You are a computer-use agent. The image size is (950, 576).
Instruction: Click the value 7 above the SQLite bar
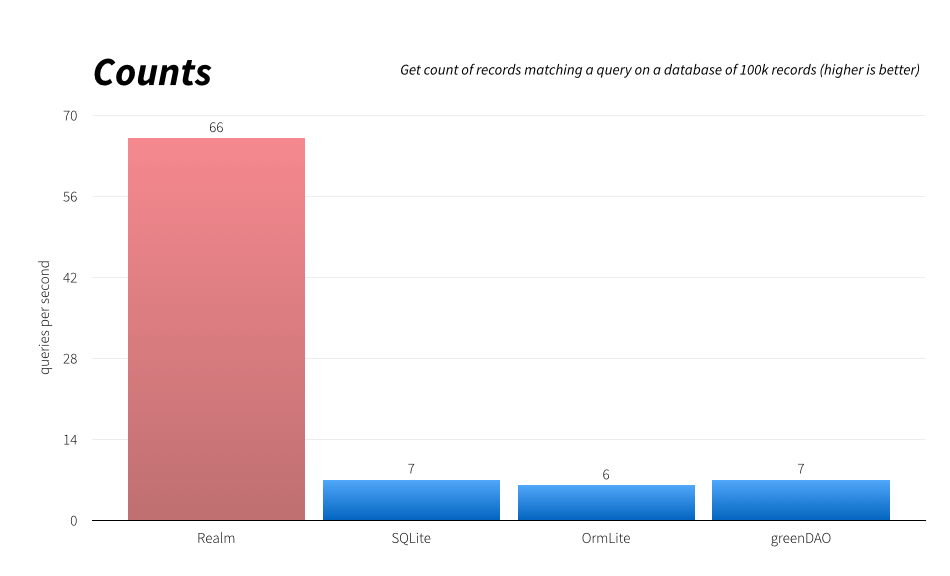pyautogui.click(x=411, y=469)
